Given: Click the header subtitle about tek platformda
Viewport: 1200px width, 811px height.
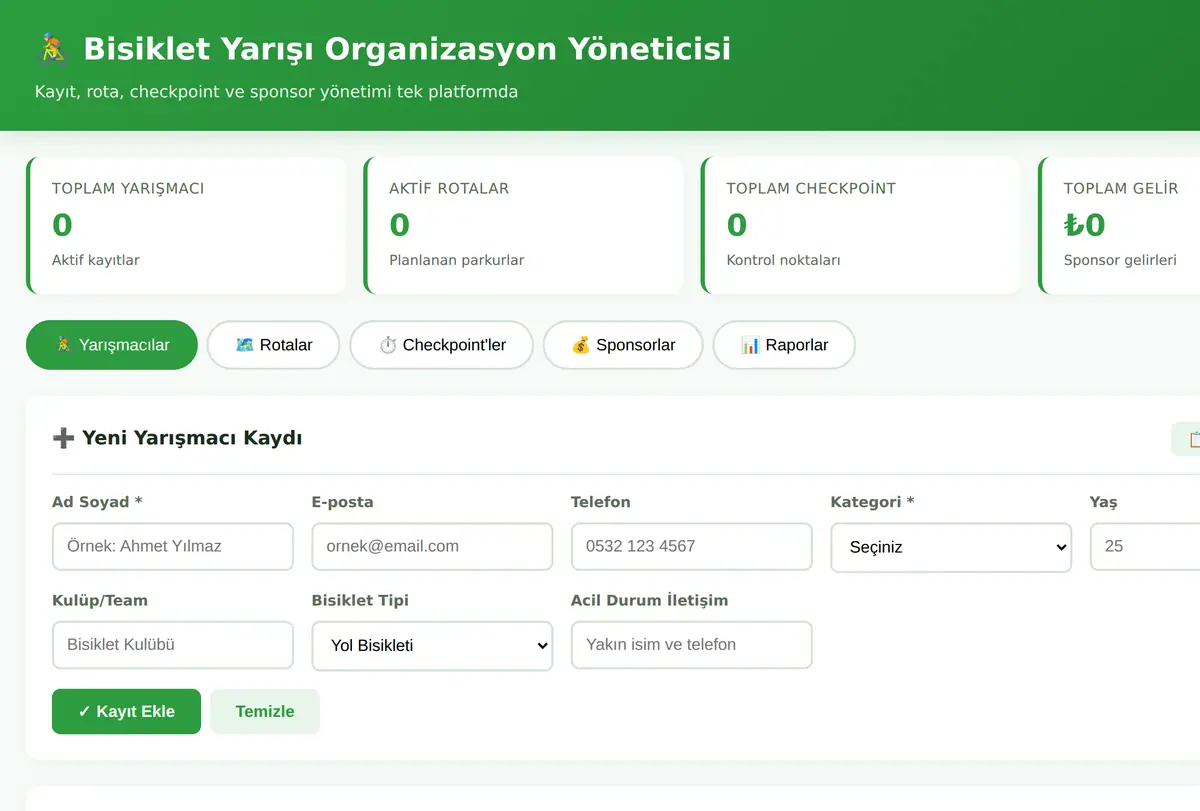Looking at the screenshot, I should 276,92.
